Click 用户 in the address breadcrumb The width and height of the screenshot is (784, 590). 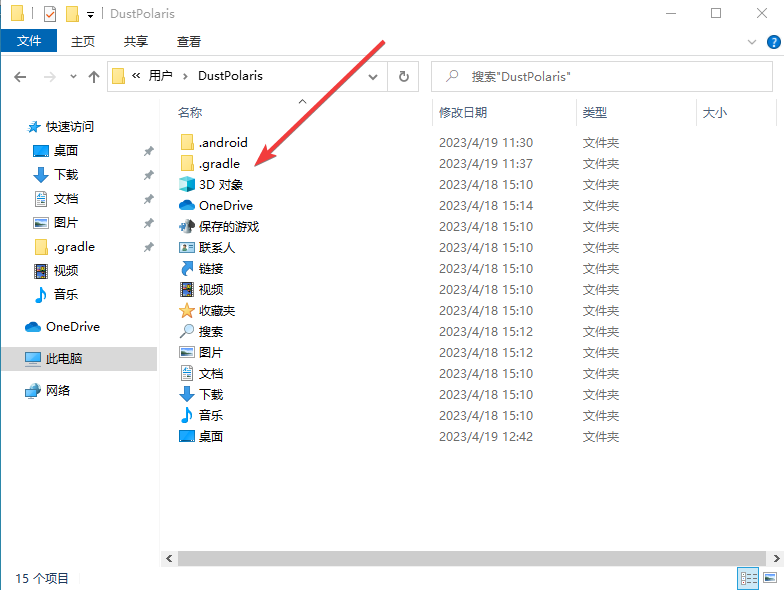coord(160,76)
